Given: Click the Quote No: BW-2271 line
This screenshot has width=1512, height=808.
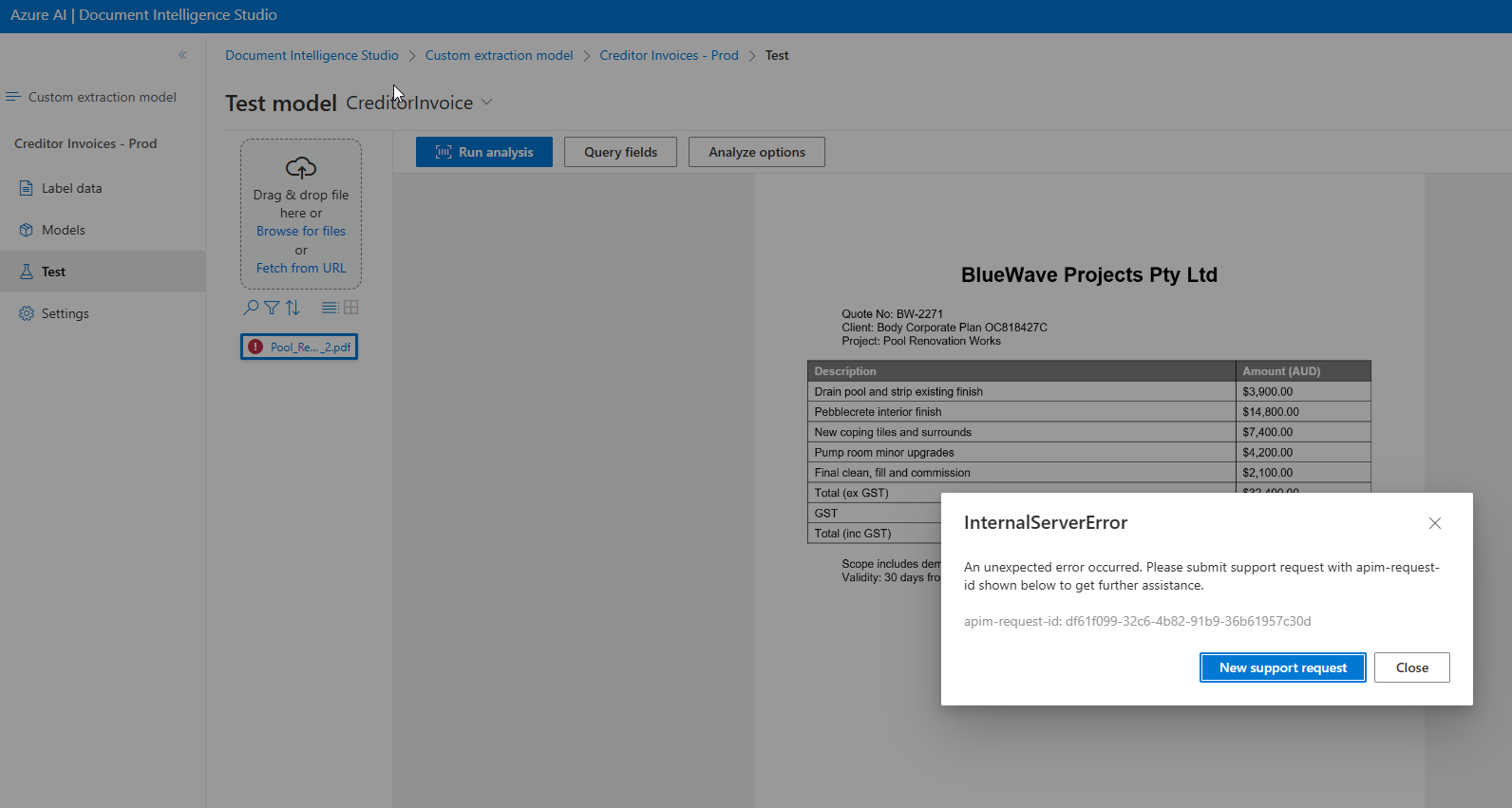Looking at the screenshot, I should 893,314.
